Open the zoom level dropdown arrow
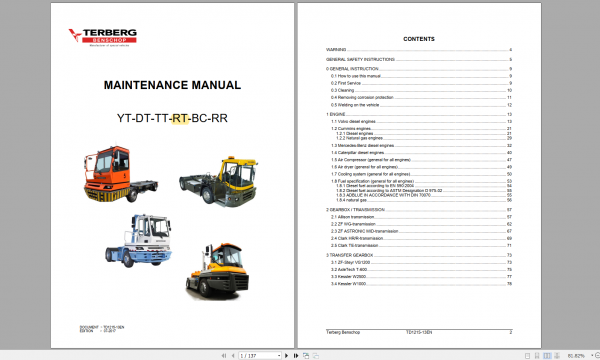The height and width of the screenshot is (360, 600). coord(592,356)
